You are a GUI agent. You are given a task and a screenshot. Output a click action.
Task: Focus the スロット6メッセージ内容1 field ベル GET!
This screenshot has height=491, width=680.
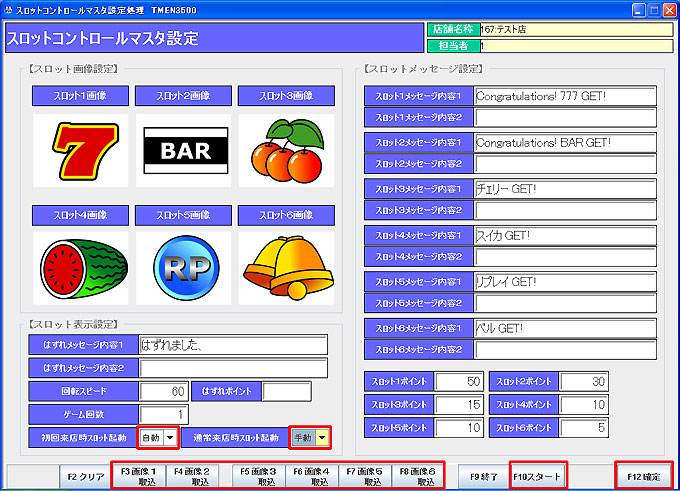coord(565,329)
